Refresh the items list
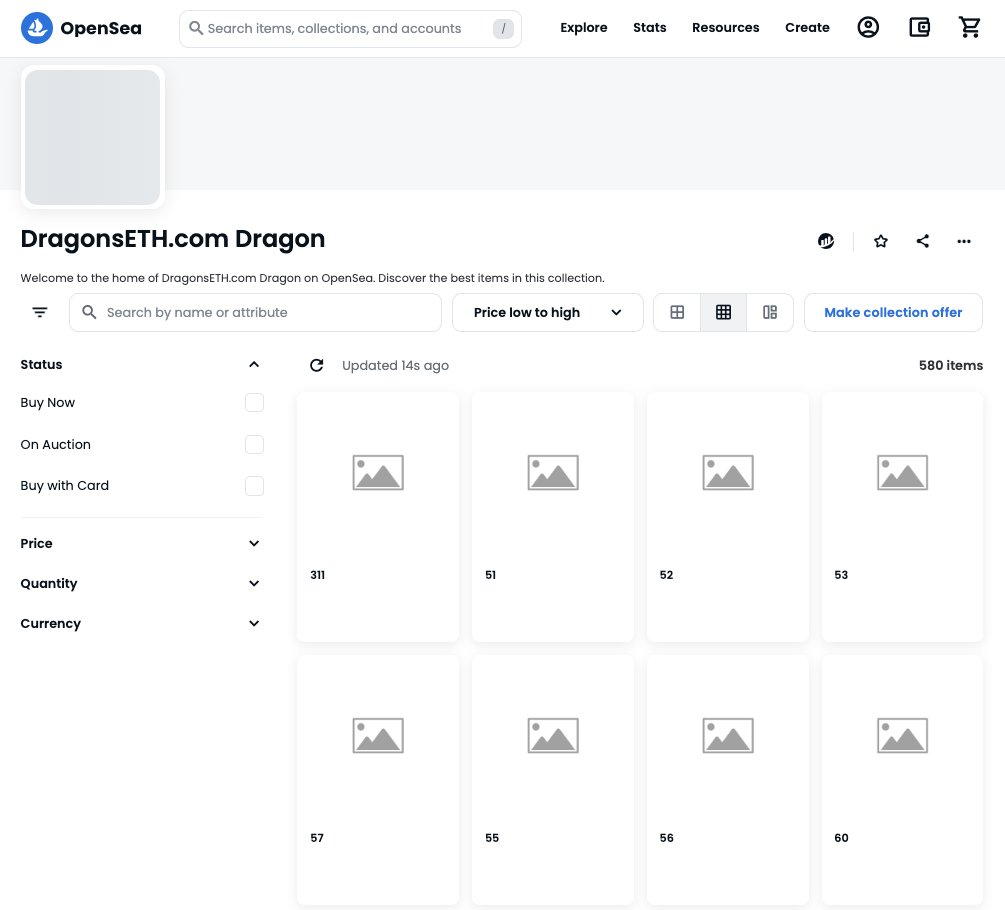The image size is (1005, 910). [317, 365]
